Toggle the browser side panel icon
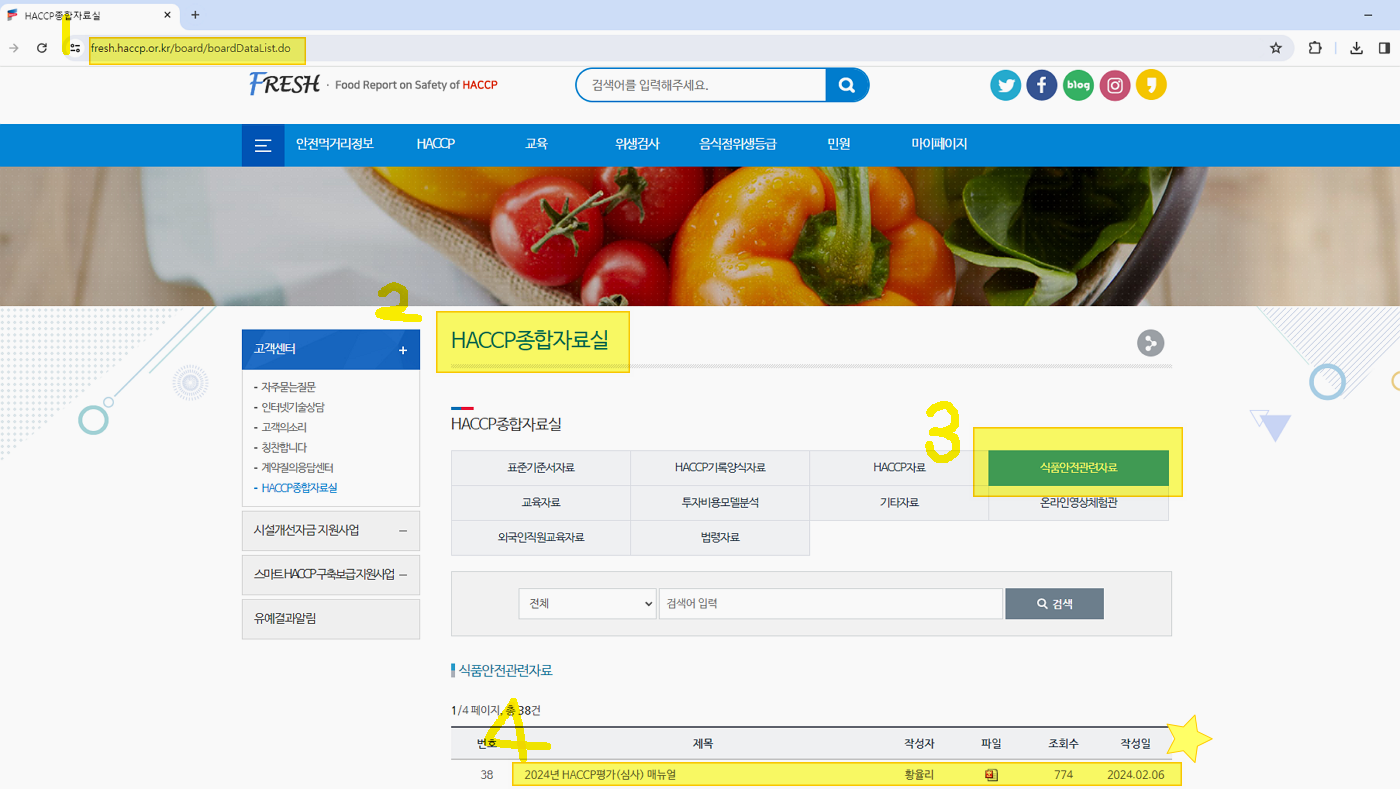 pos(1384,48)
